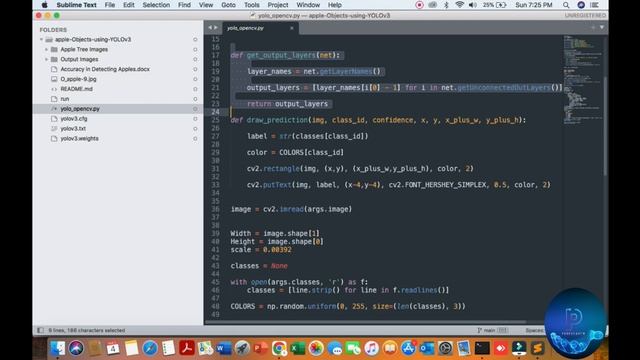
Task: Launch Siri from the Dock
Action: [x=76, y=348]
